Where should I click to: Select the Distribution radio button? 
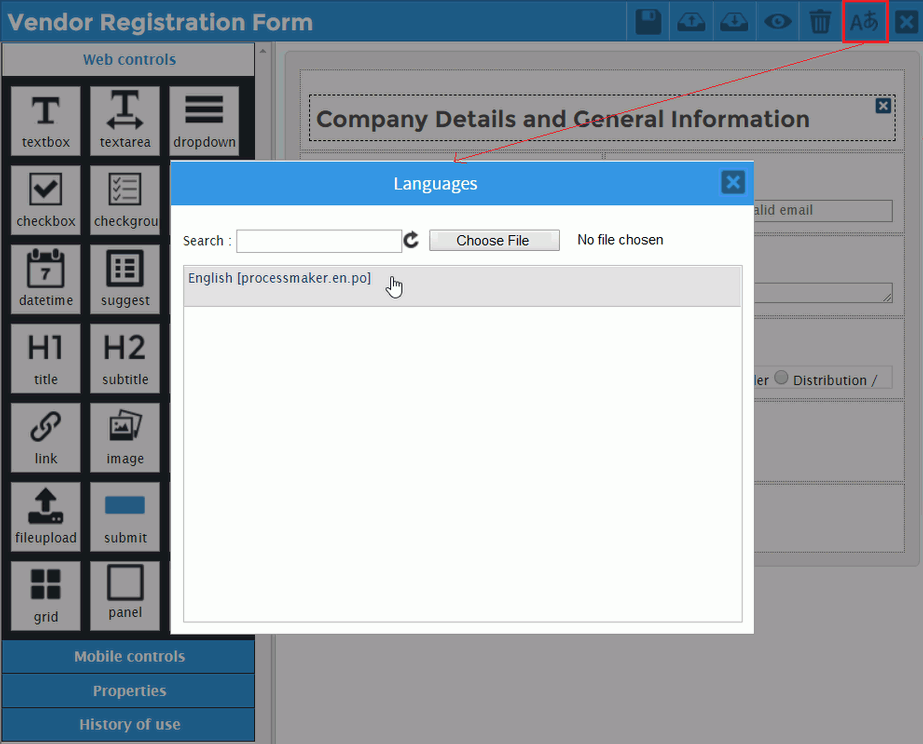point(782,379)
